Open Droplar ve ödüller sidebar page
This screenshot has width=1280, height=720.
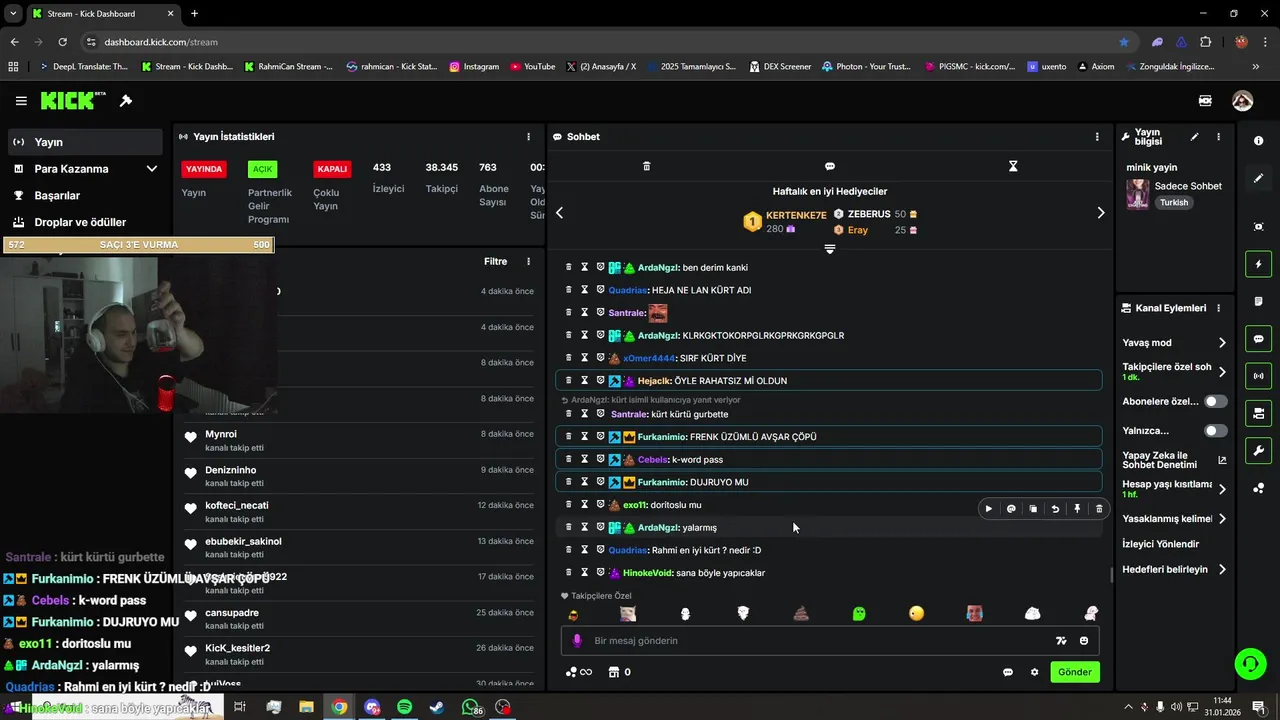(x=85, y=222)
